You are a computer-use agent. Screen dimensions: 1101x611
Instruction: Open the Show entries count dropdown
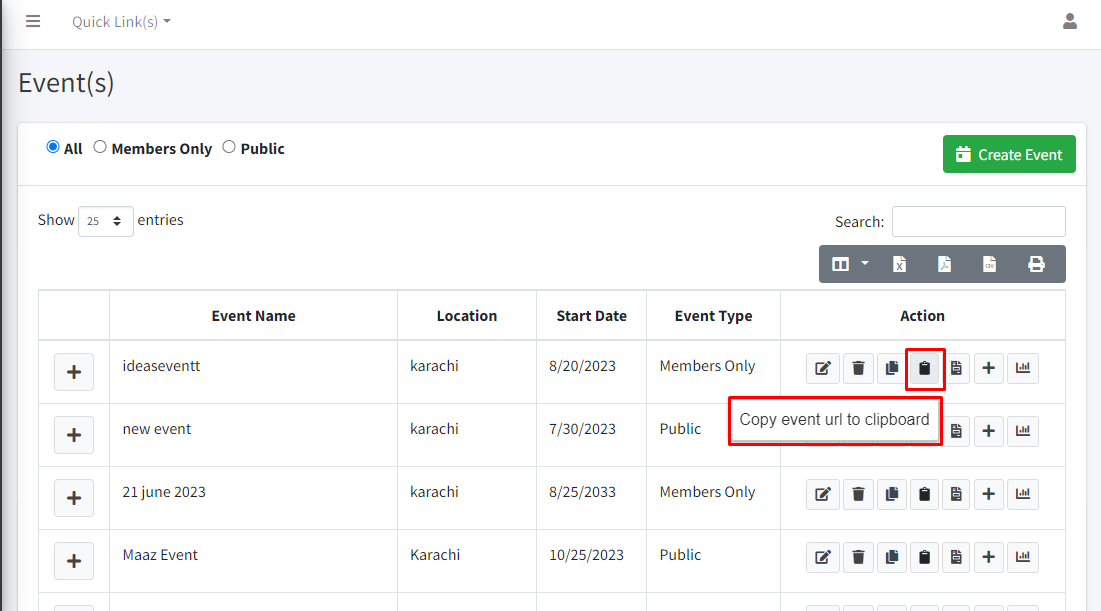coord(105,221)
